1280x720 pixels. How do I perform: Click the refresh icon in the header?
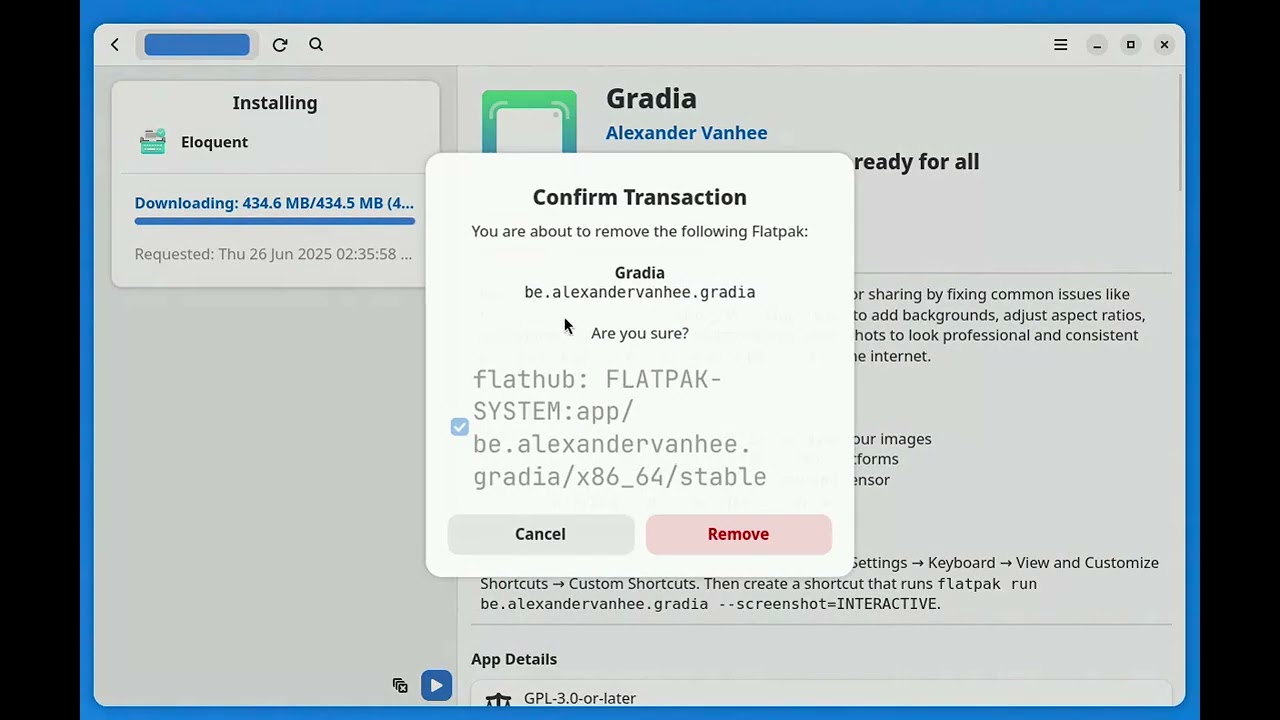point(280,45)
